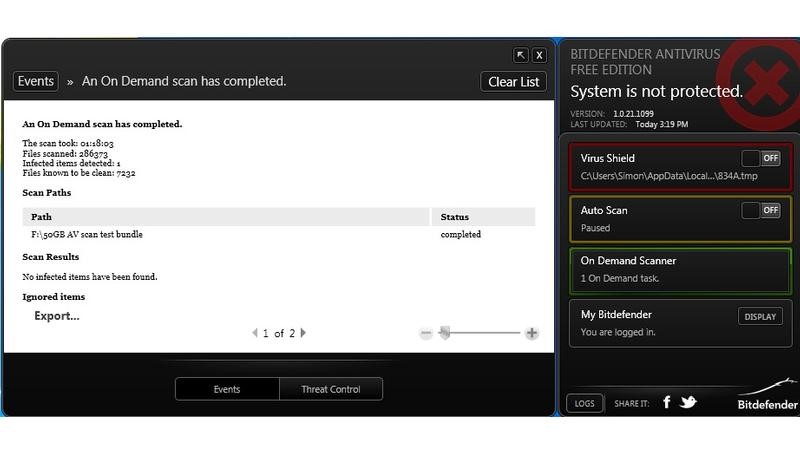Click the 'completed' status cell

point(461,235)
